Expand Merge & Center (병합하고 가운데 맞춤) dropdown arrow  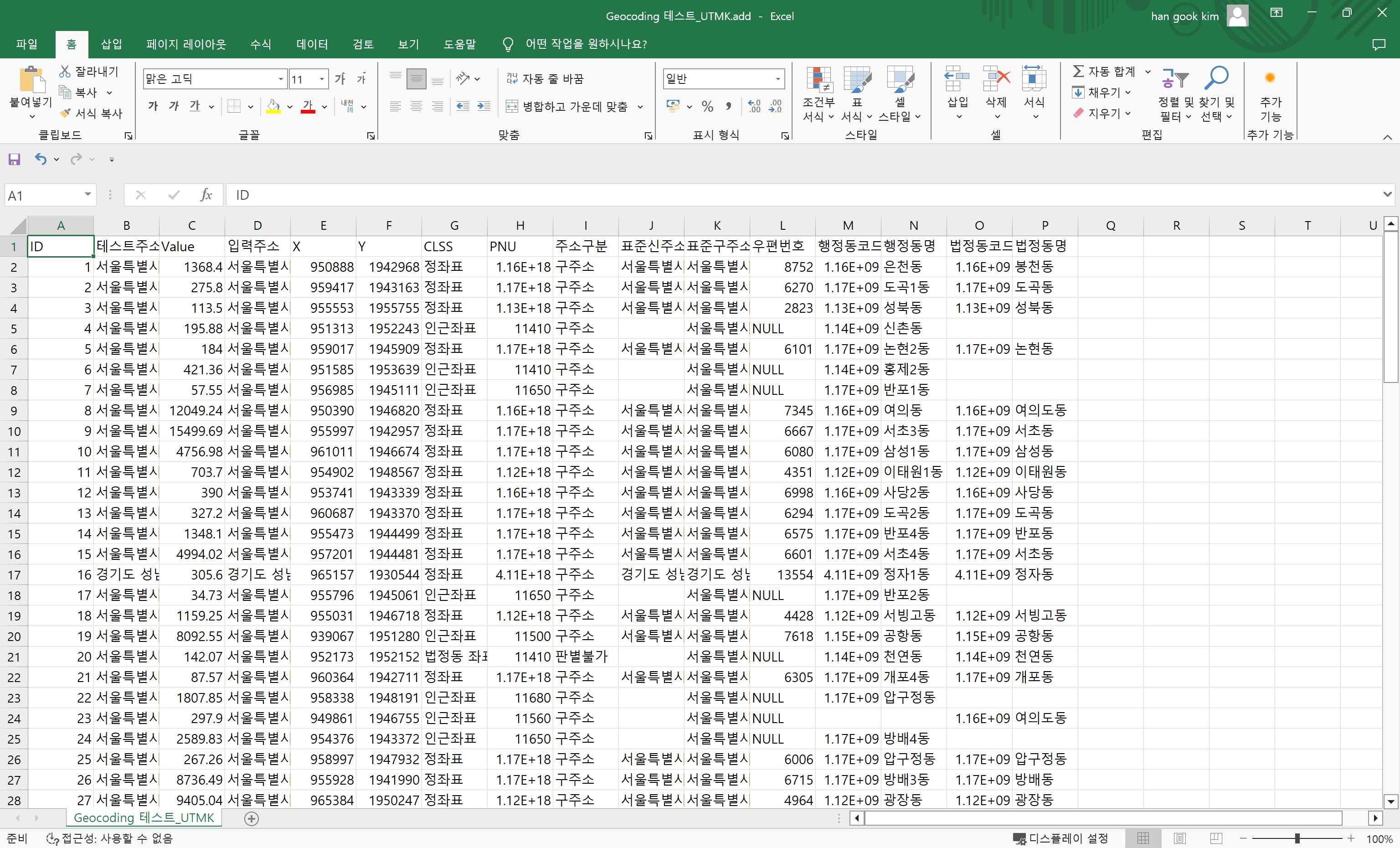(640, 106)
